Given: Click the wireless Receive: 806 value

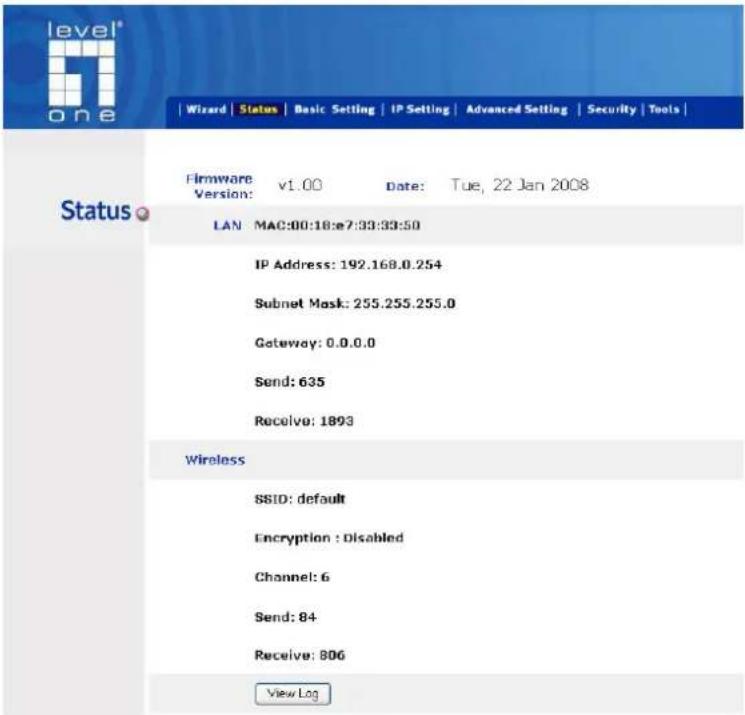Looking at the screenshot, I should click(300, 656).
